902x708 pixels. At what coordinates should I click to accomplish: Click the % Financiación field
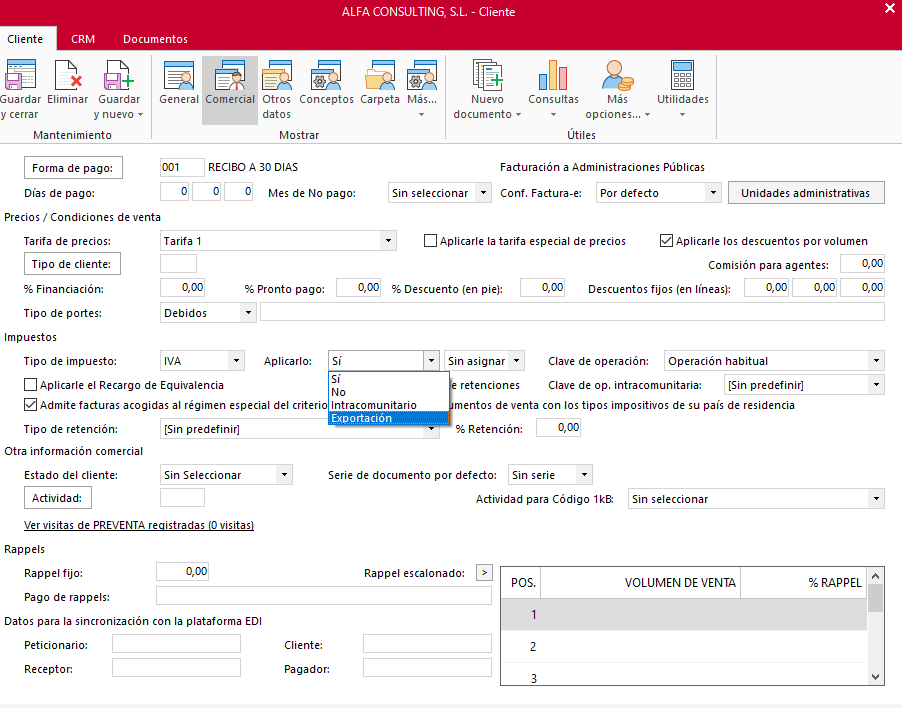(x=182, y=288)
